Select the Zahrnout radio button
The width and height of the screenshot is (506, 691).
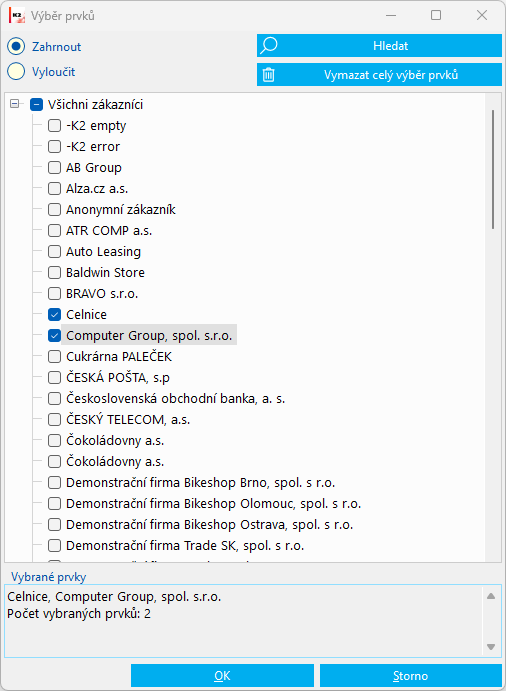16,47
